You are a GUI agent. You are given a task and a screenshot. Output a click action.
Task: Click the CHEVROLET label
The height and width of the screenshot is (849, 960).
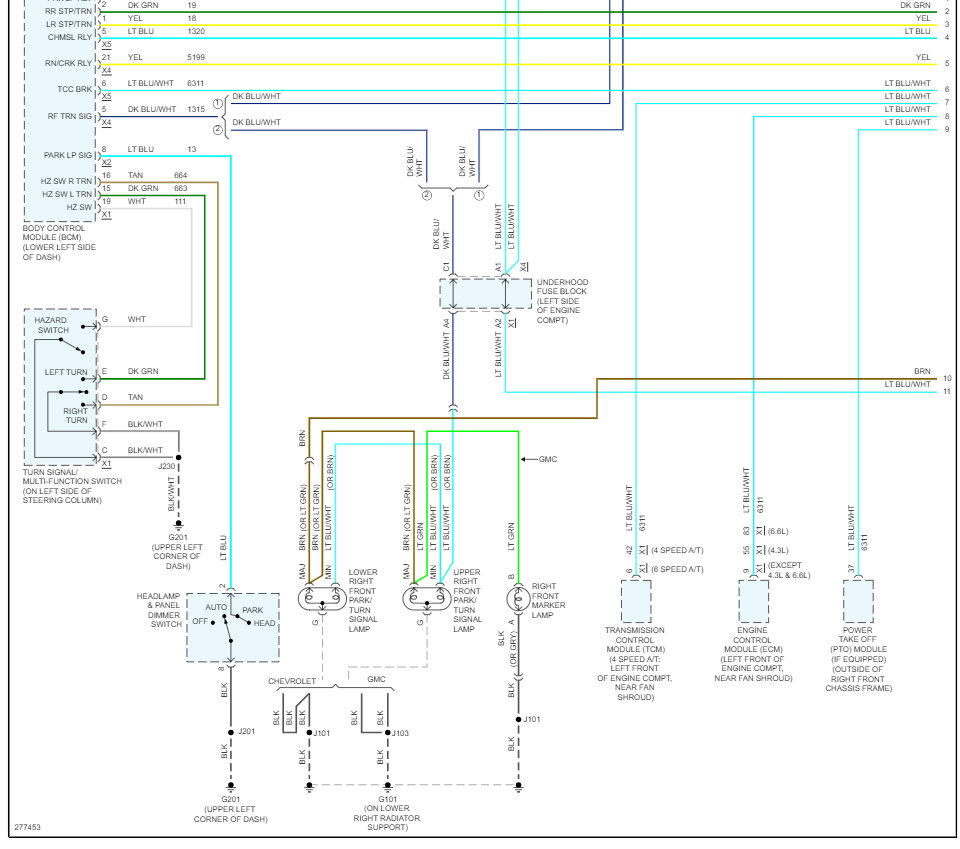pyautogui.click(x=292, y=681)
